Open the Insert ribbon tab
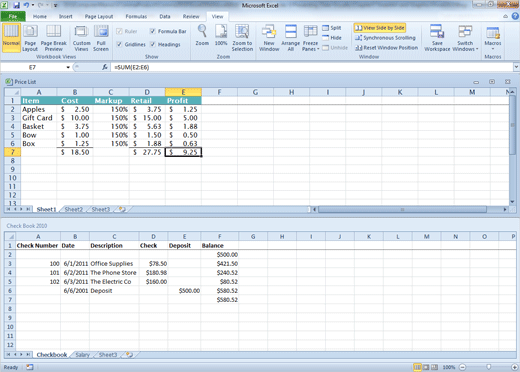 tap(65, 16)
